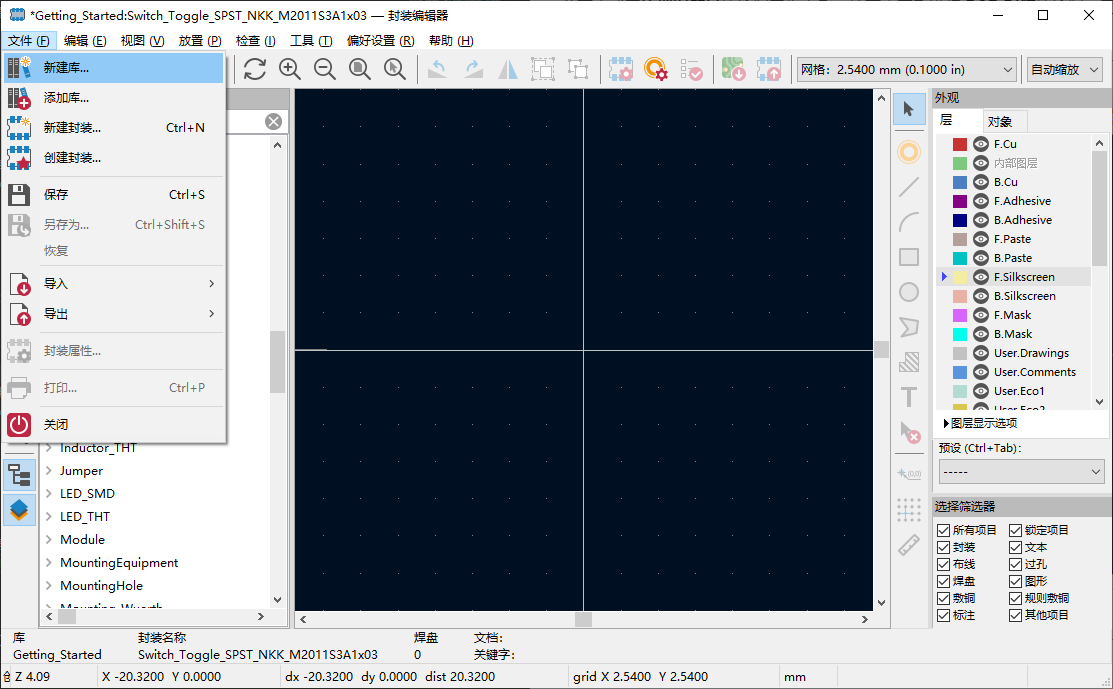The height and width of the screenshot is (689, 1113).
Task: Click the refresh/redraw view icon
Action: point(255,69)
